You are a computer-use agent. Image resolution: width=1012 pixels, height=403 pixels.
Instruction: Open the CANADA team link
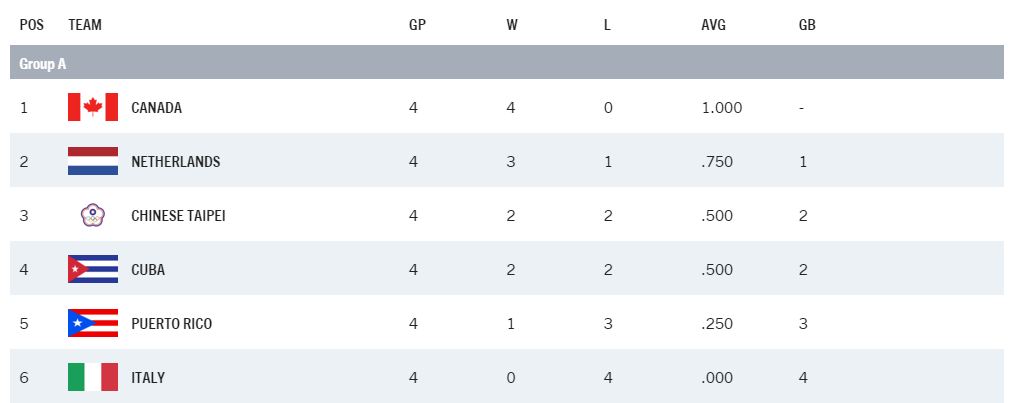pos(157,108)
